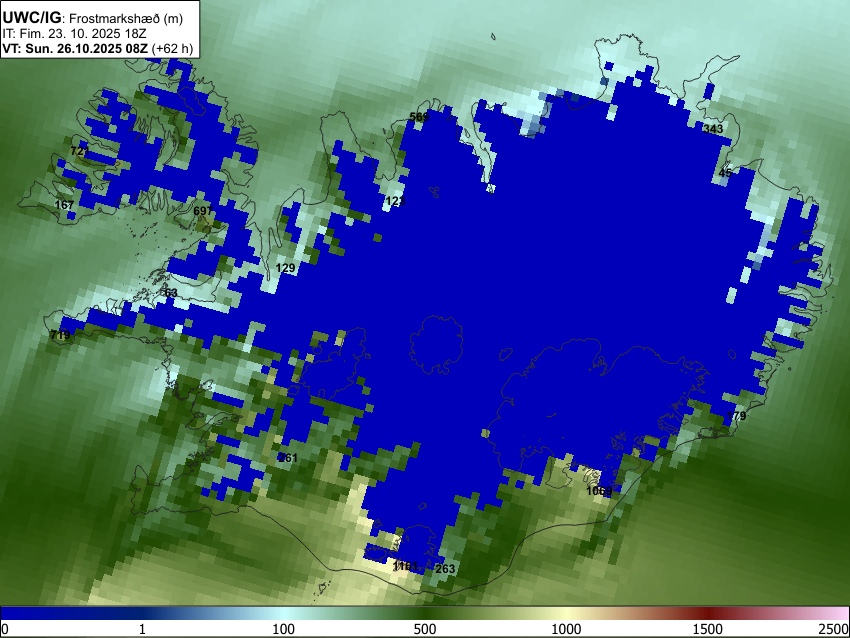The image size is (850, 638).
Task: Click the 263 value on the south coast
Action: (445, 569)
